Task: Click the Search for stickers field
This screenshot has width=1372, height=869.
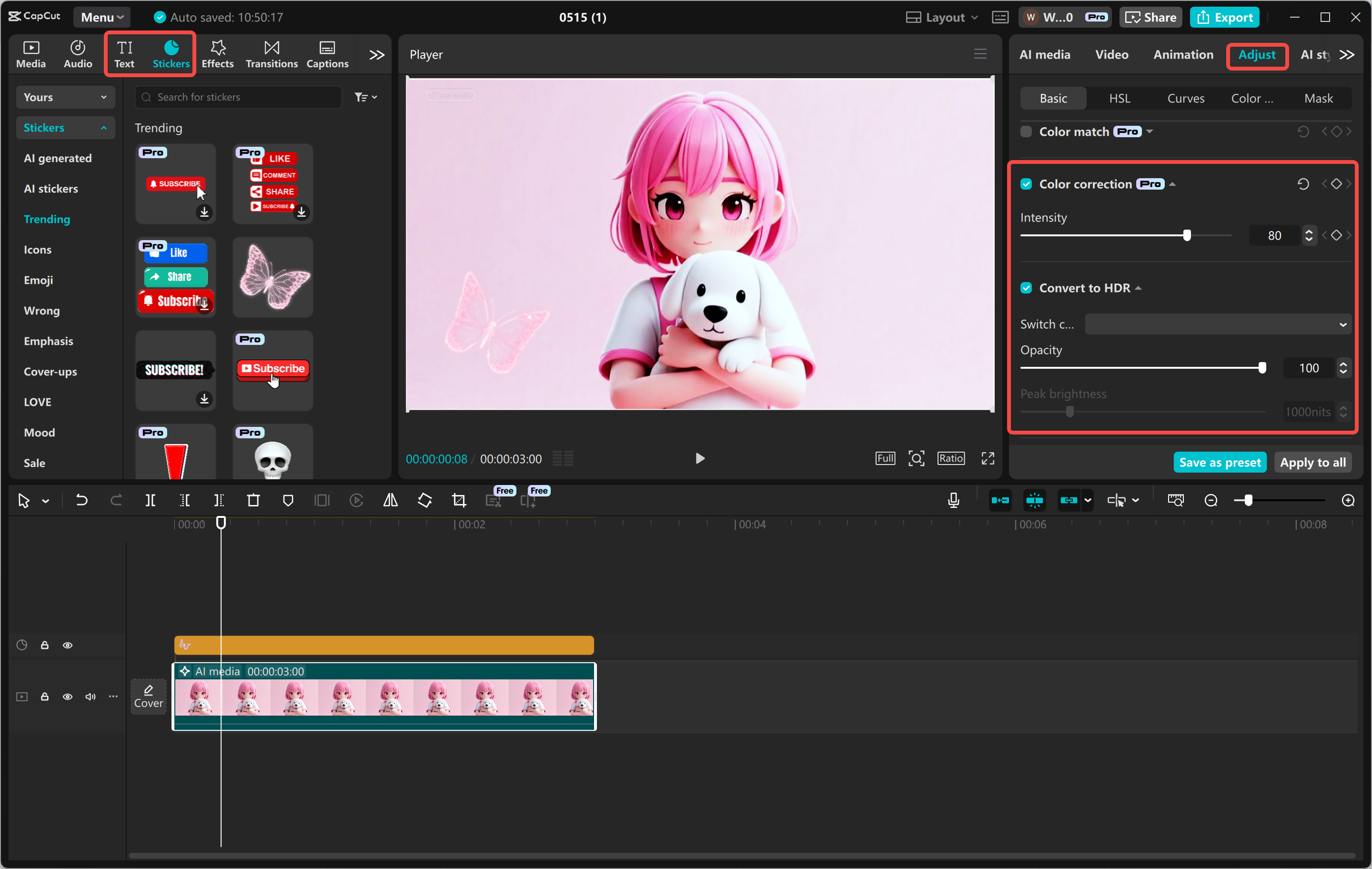Action: point(238,97)
